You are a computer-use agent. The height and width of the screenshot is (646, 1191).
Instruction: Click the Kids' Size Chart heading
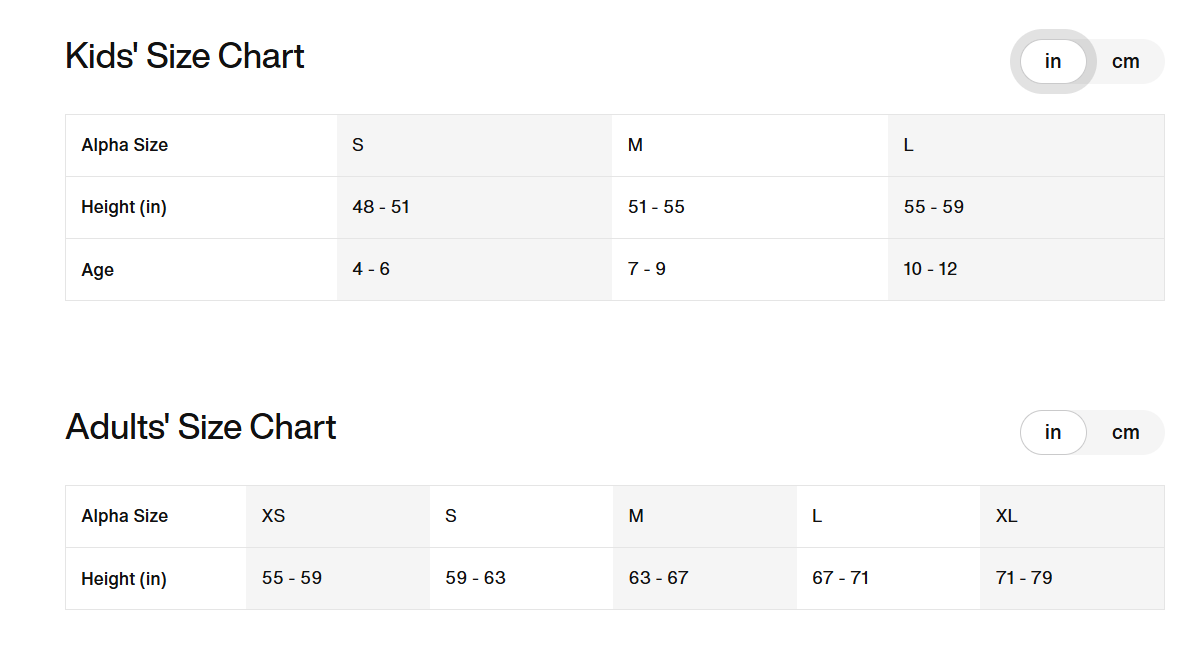(x=185, y=56)
